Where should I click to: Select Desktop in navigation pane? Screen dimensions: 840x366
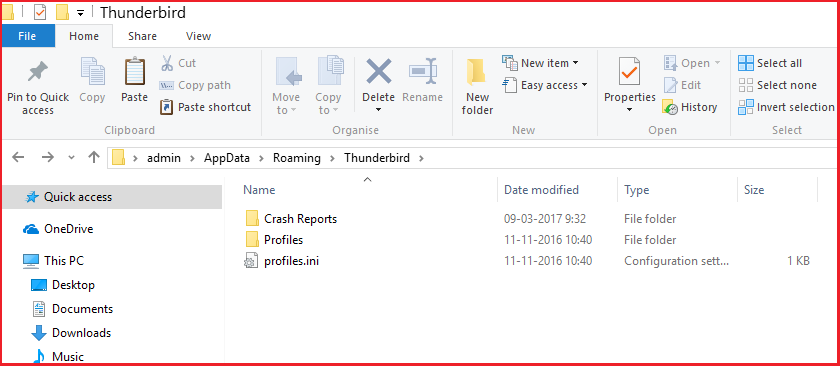point(63,285)
